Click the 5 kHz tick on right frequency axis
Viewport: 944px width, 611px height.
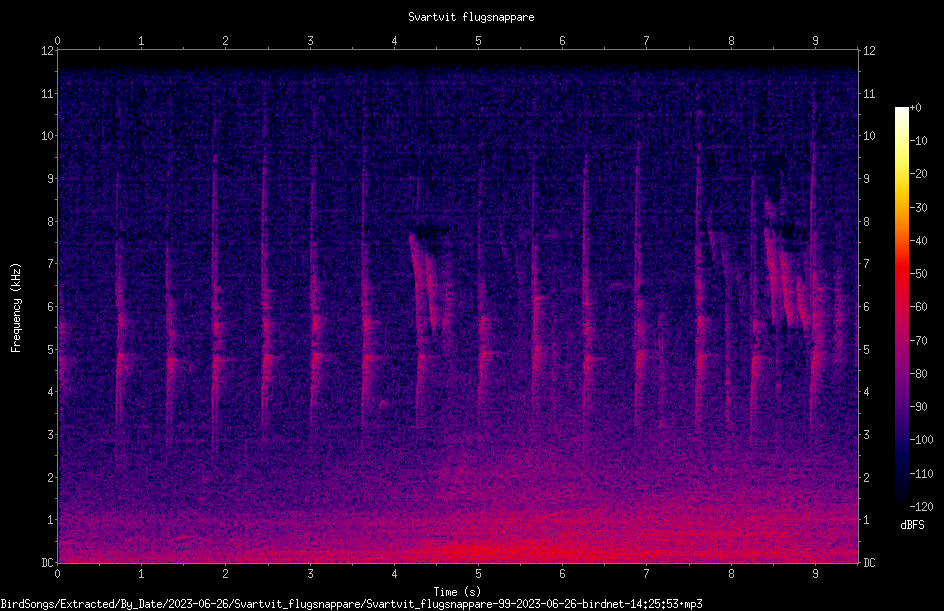(x=866, y=349)
